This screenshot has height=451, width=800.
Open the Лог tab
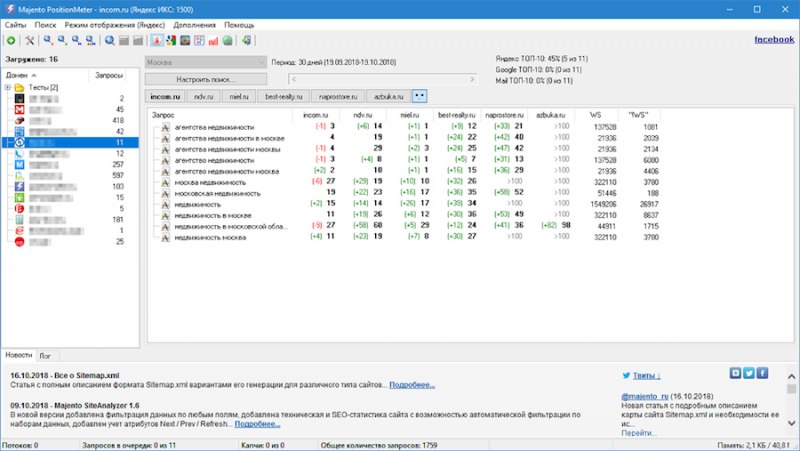coord(45,356)
